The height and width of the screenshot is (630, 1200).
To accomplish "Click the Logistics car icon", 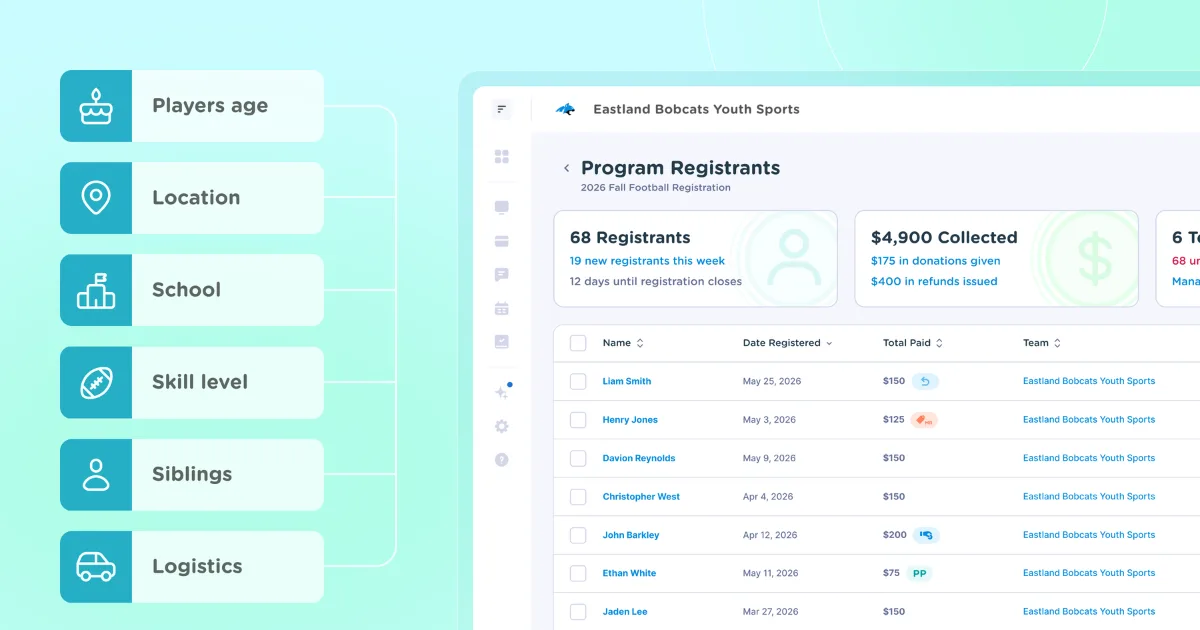I will pos(96,566).
